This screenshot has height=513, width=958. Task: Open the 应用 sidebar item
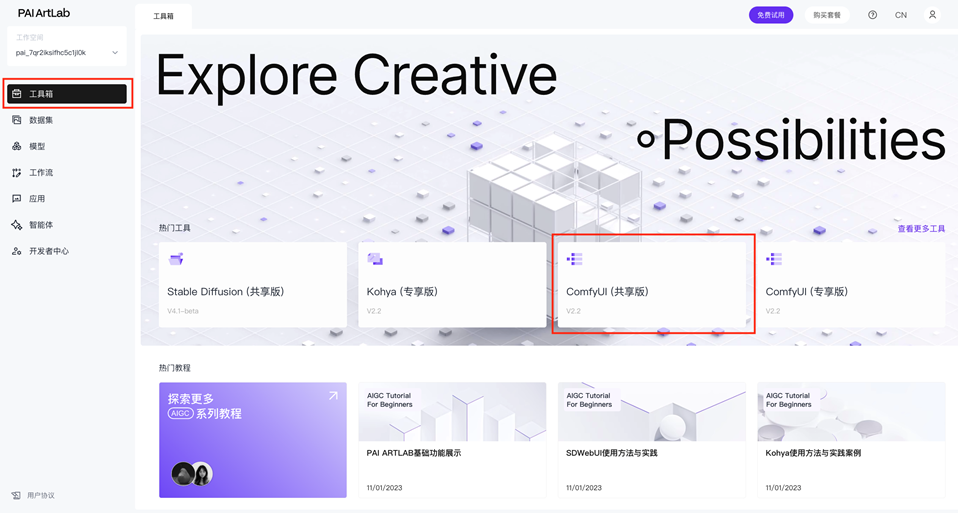pos(67,198)
